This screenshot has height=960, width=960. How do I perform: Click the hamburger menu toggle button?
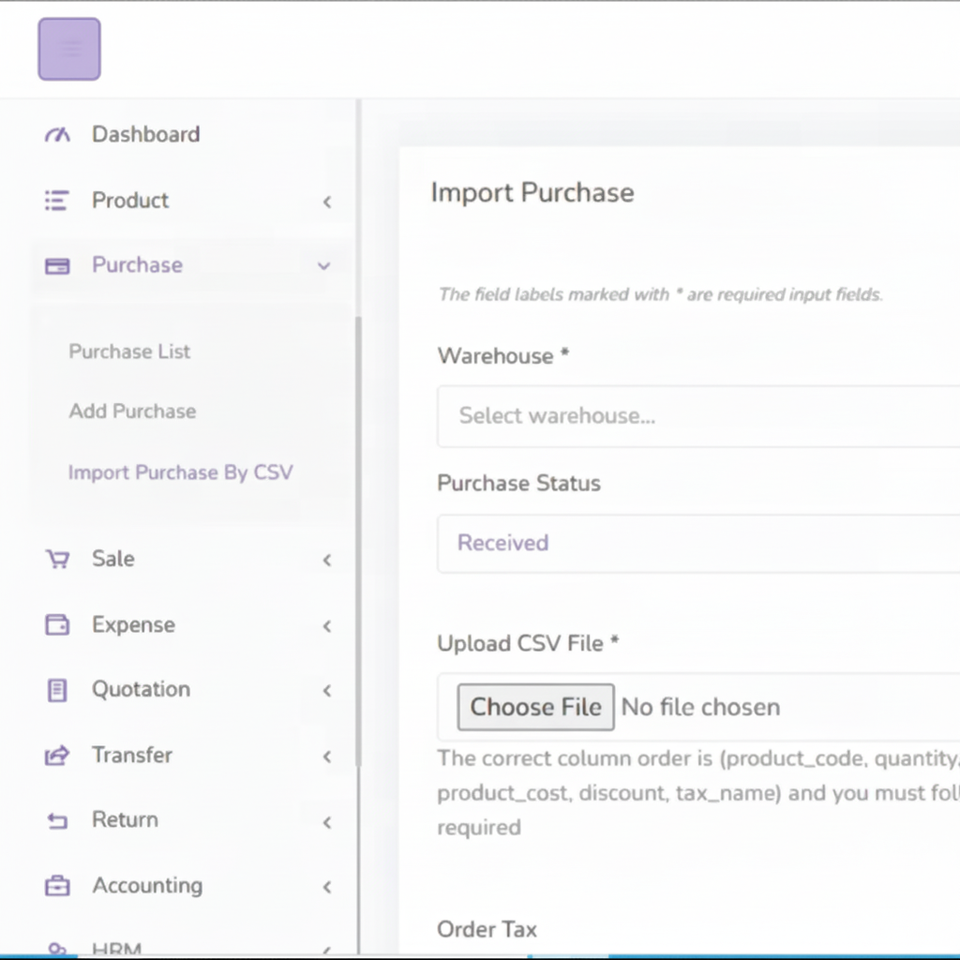(x=69, y=49)
